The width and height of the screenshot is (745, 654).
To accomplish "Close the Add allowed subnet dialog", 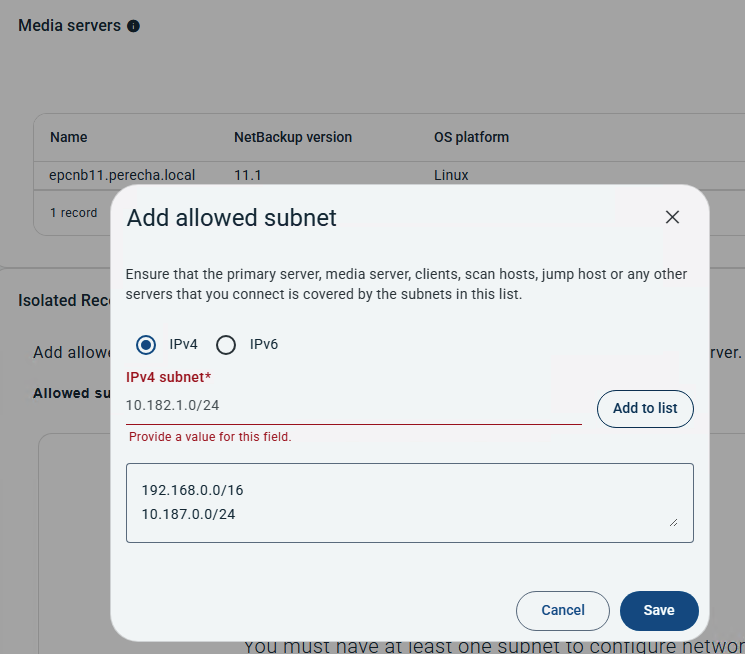I will 672,217.
